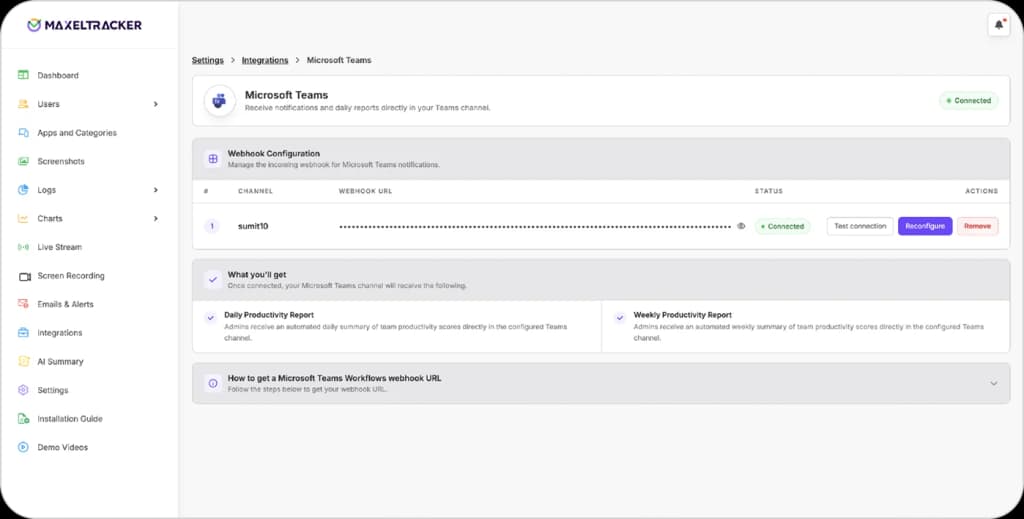The height and width of the screenshot is (519, 1024).
Task: Click the Demo Videos play icon
Action: [x=24, y=447]
